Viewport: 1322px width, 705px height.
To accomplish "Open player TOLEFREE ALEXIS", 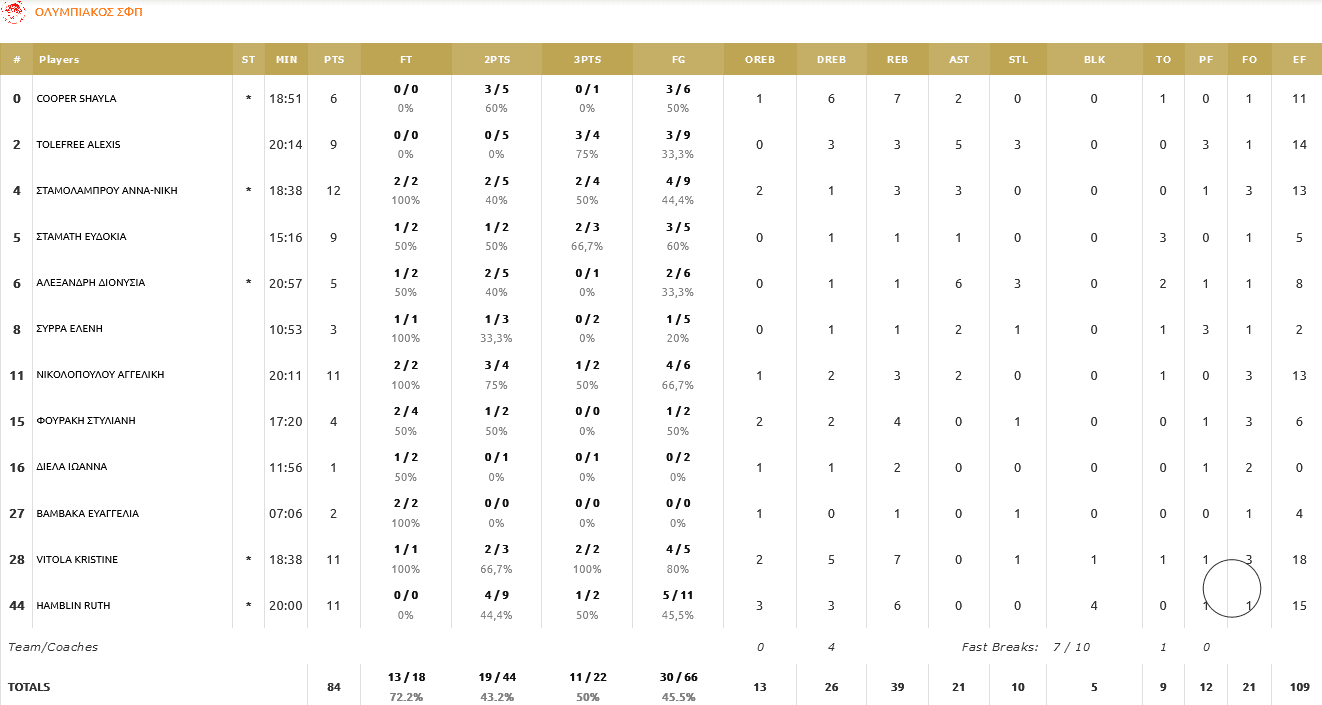I will pos(78,145).
